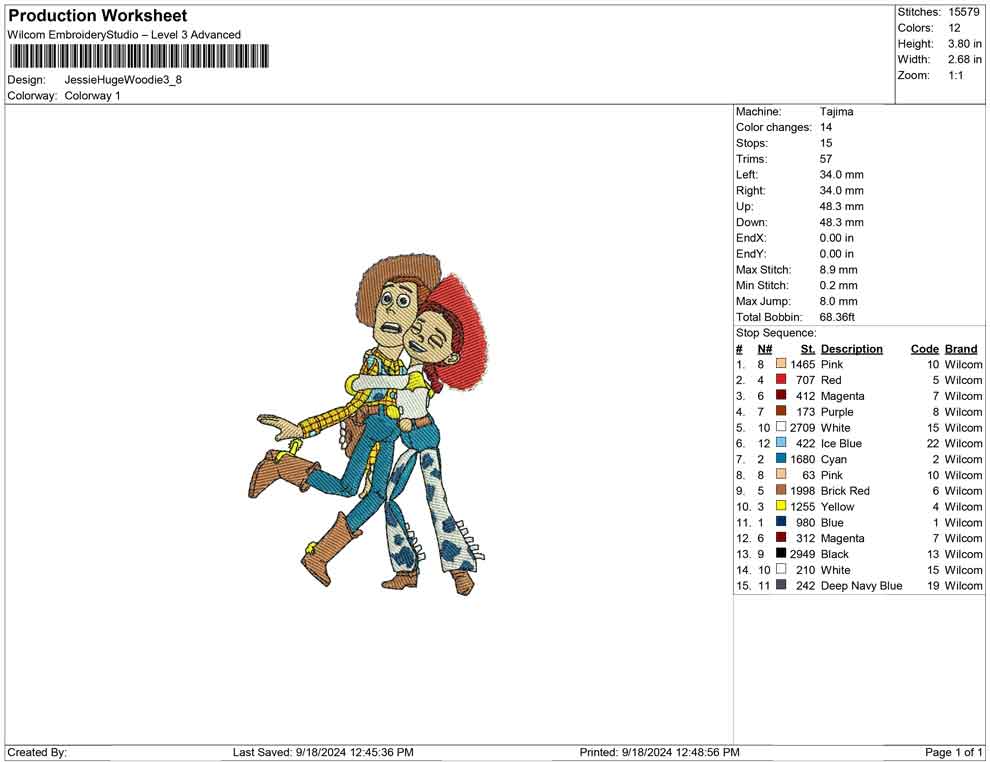Click the Up value '48.3 mm'

click(842, 206)
